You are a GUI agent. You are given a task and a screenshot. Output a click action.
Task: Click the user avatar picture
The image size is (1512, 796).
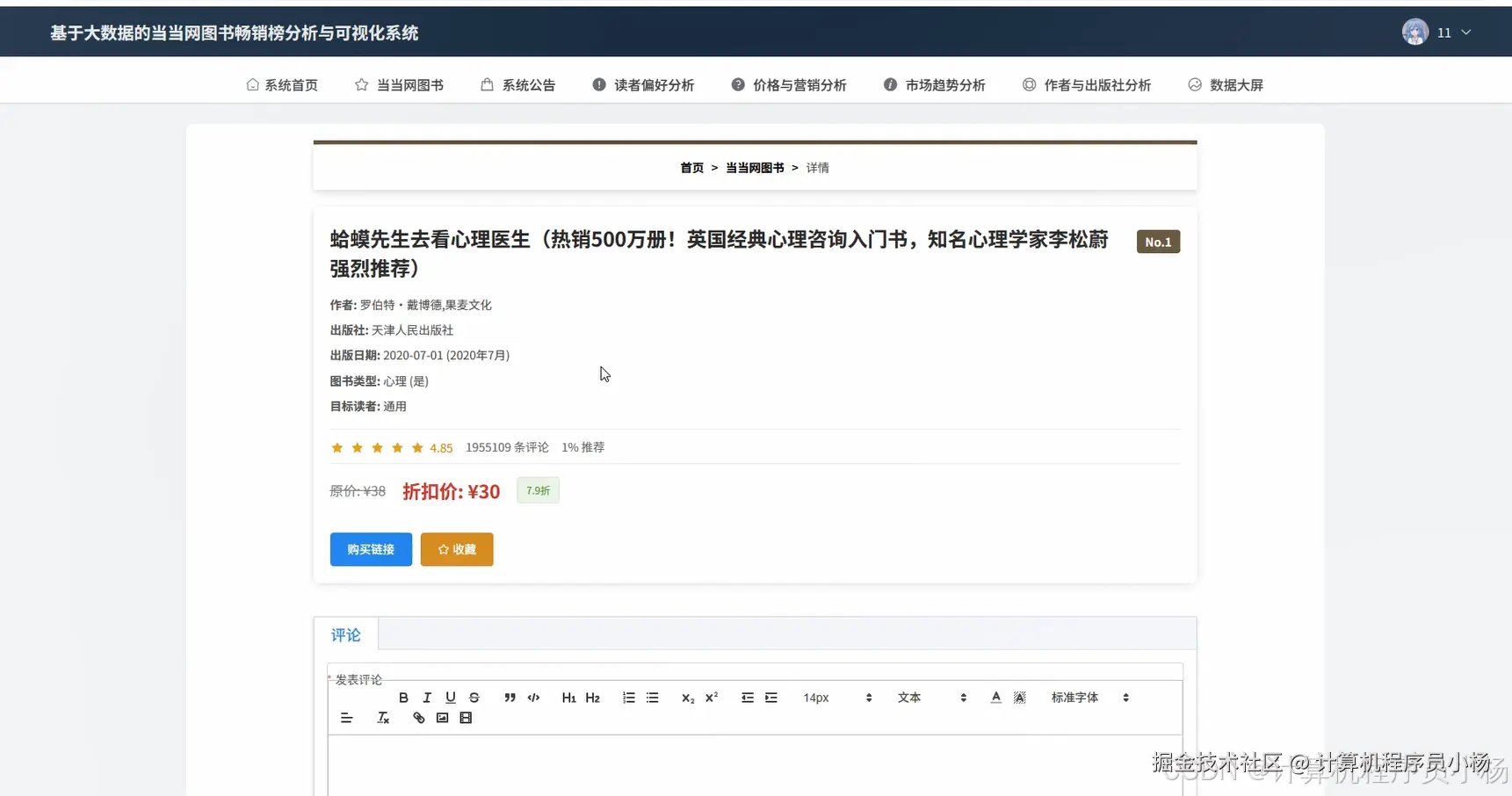click(1414, 33)
